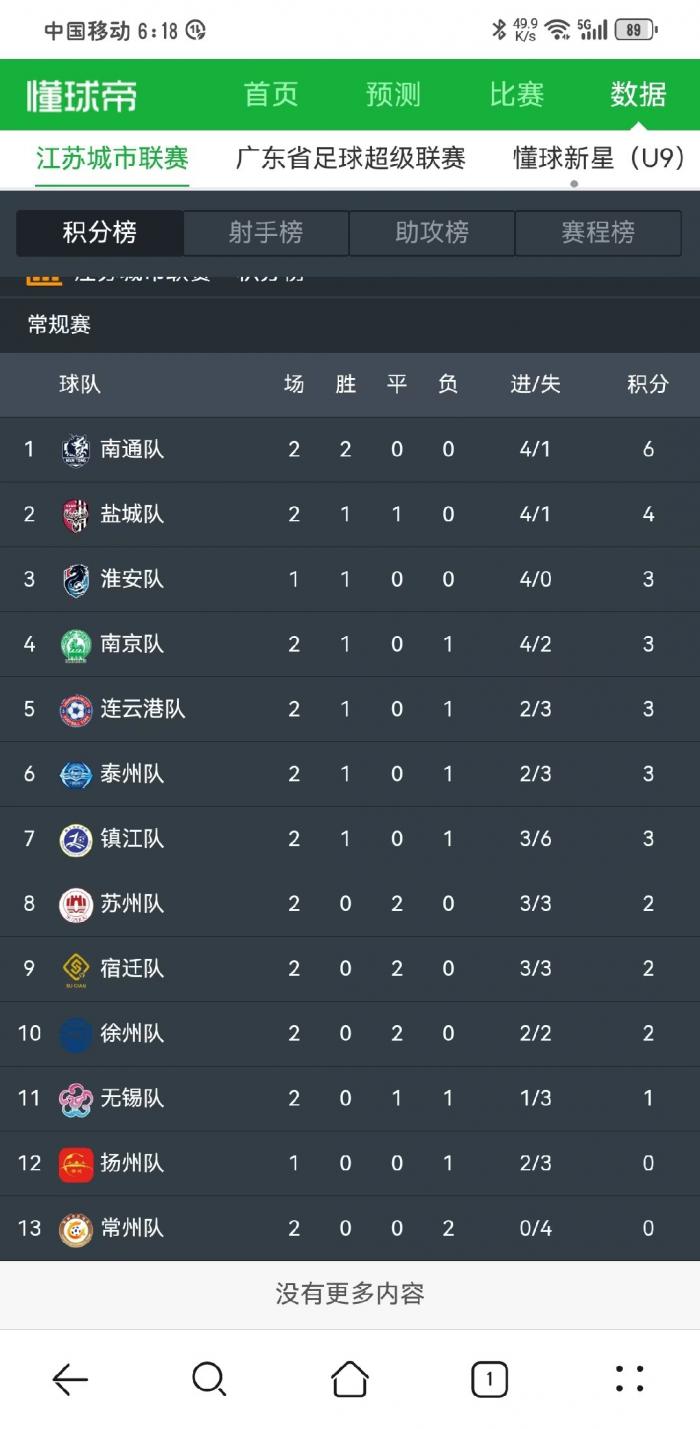Tap the 盐城队 team crest icon
Viewport: 700px width, 1429px height.
click(x=76, y=515)
